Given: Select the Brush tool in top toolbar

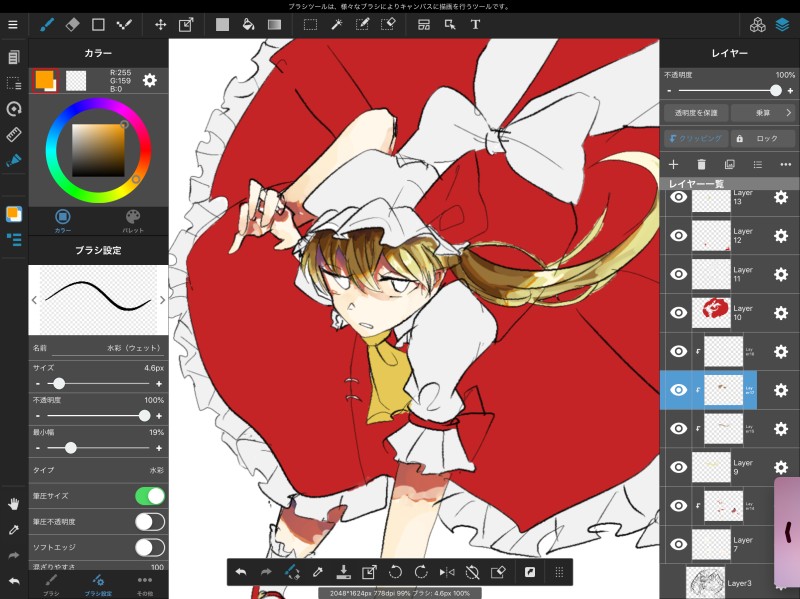Looking at the screenshot, I should click(x=47, y=24).
